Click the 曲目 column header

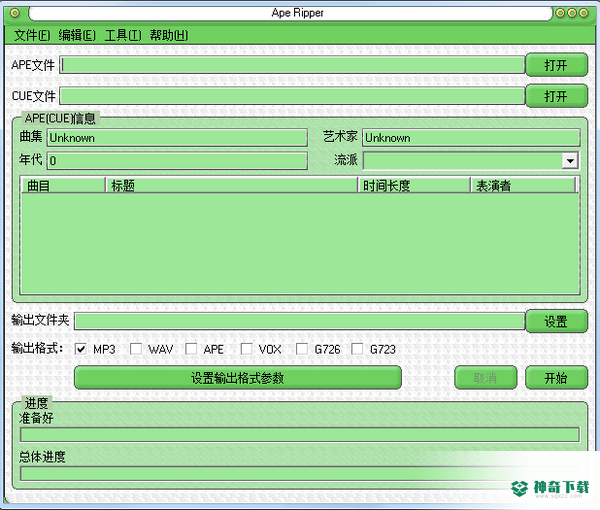click(x=63, y=186)
